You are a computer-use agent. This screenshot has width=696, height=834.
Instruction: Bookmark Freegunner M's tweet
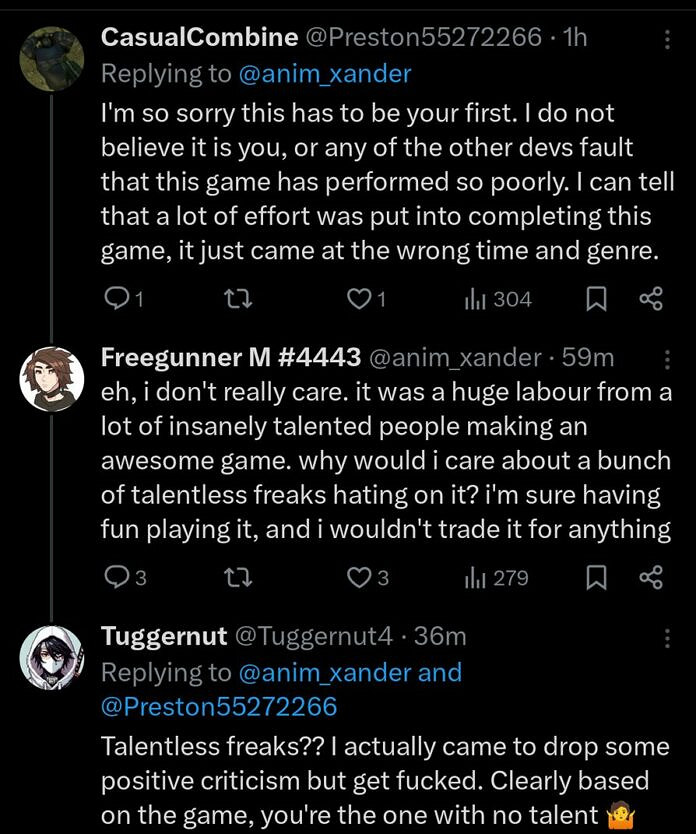pos(597,577)
